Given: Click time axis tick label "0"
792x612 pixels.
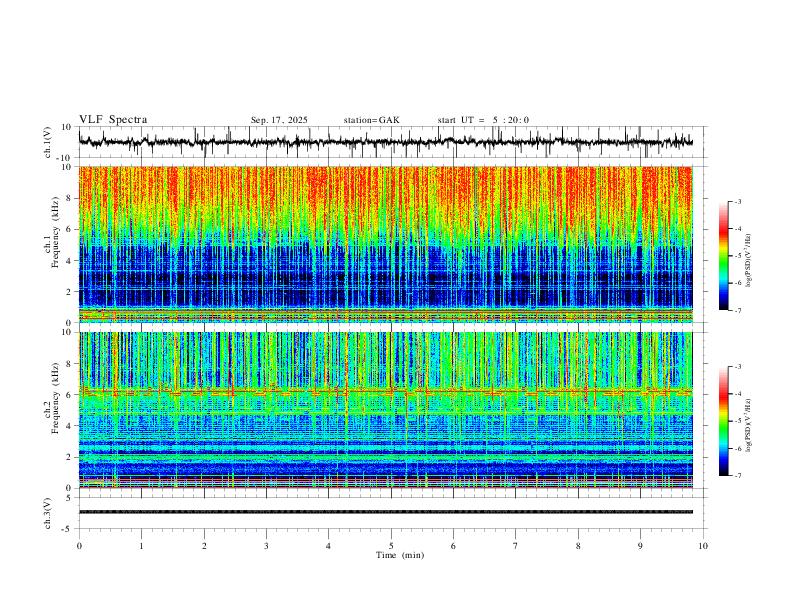Looking at the screenshot, I should 79,546.
